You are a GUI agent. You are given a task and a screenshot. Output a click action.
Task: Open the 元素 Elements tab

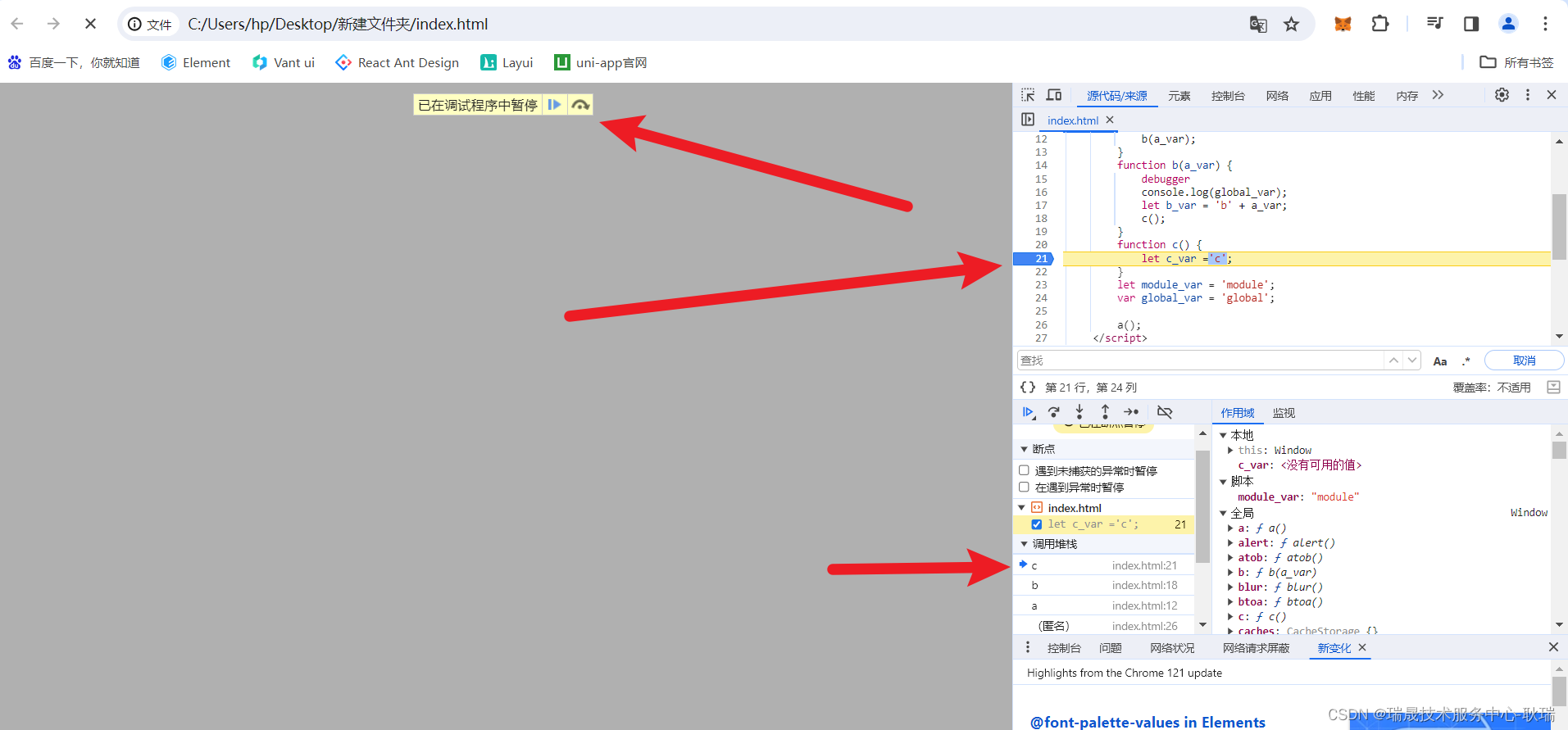1179,96
